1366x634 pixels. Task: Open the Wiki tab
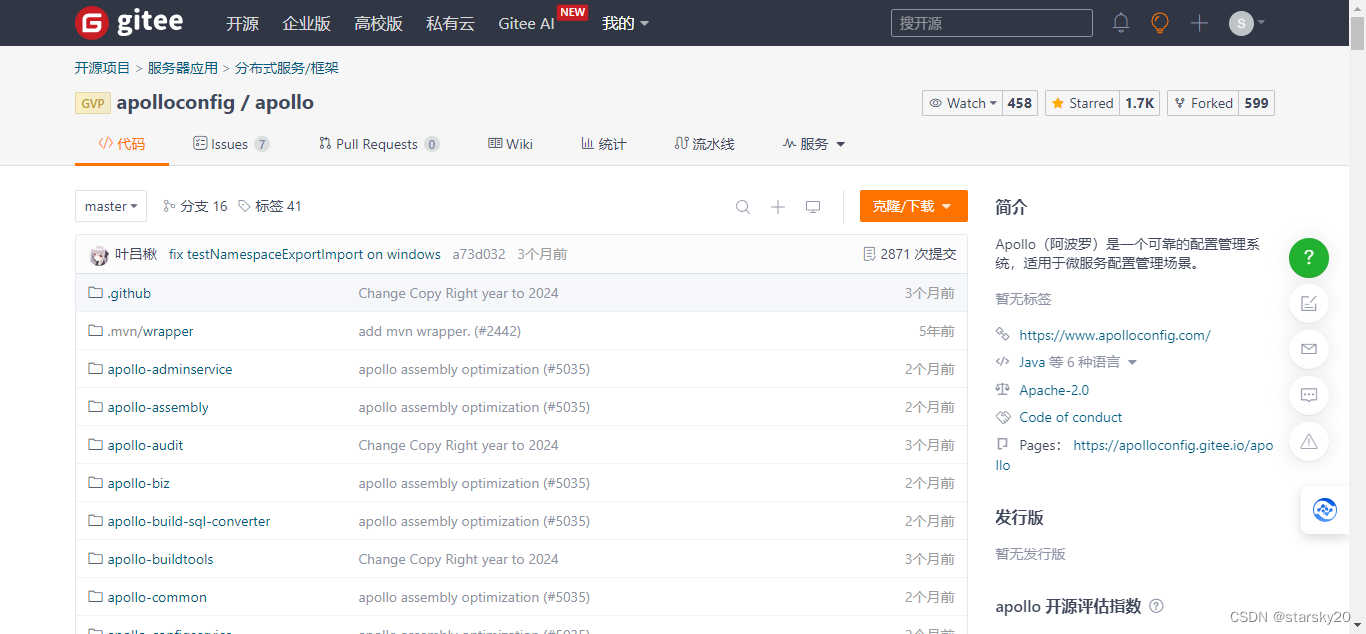(x=510, y=144)
